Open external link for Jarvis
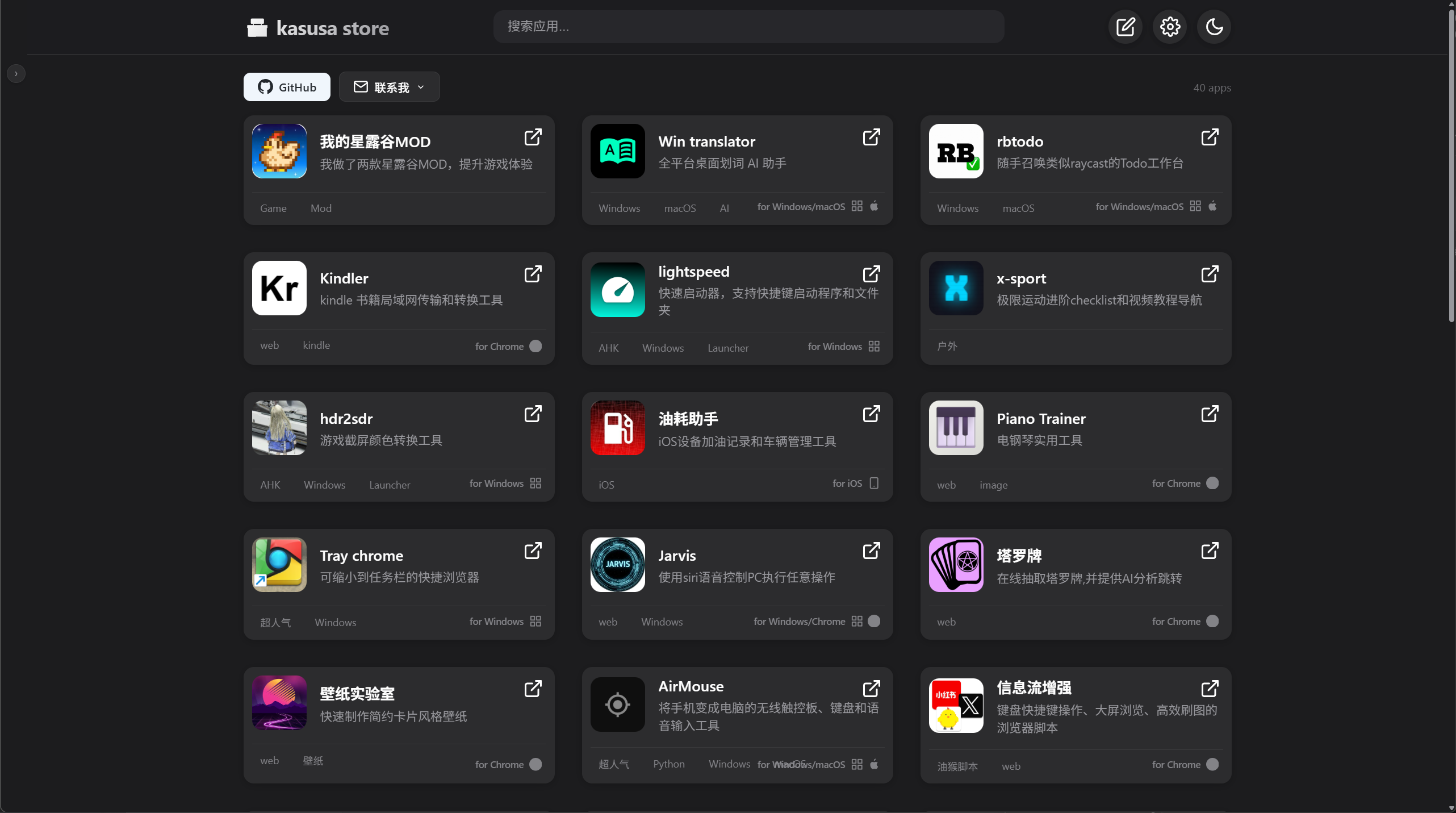The width and height of the screenshot is (1456, 813). pos(871,551)
